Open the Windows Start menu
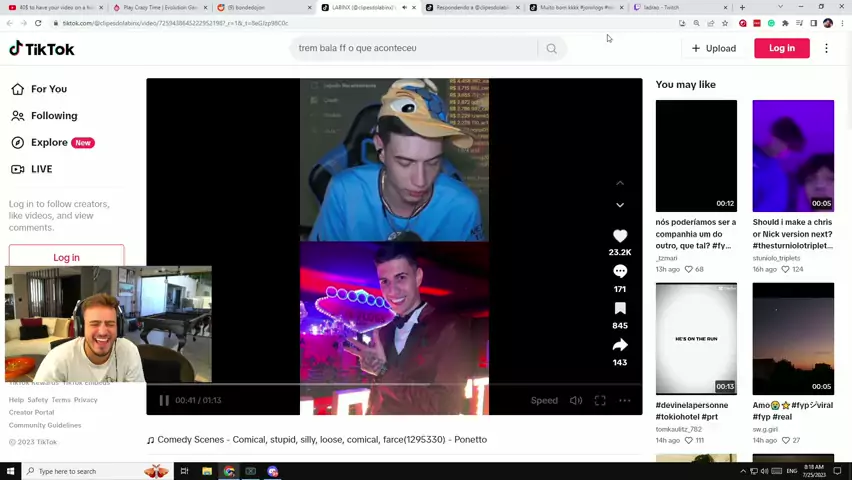Screen dimensions: 852x480 10,471
